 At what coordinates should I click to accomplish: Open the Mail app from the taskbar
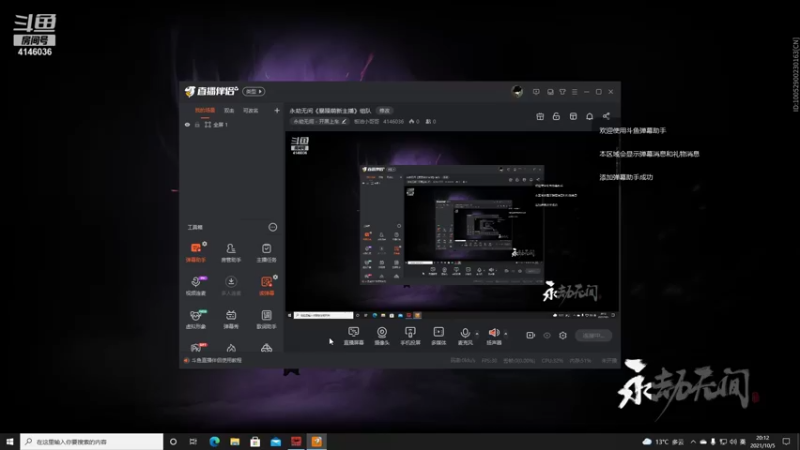pyautogui.click(x=276, y=441)
